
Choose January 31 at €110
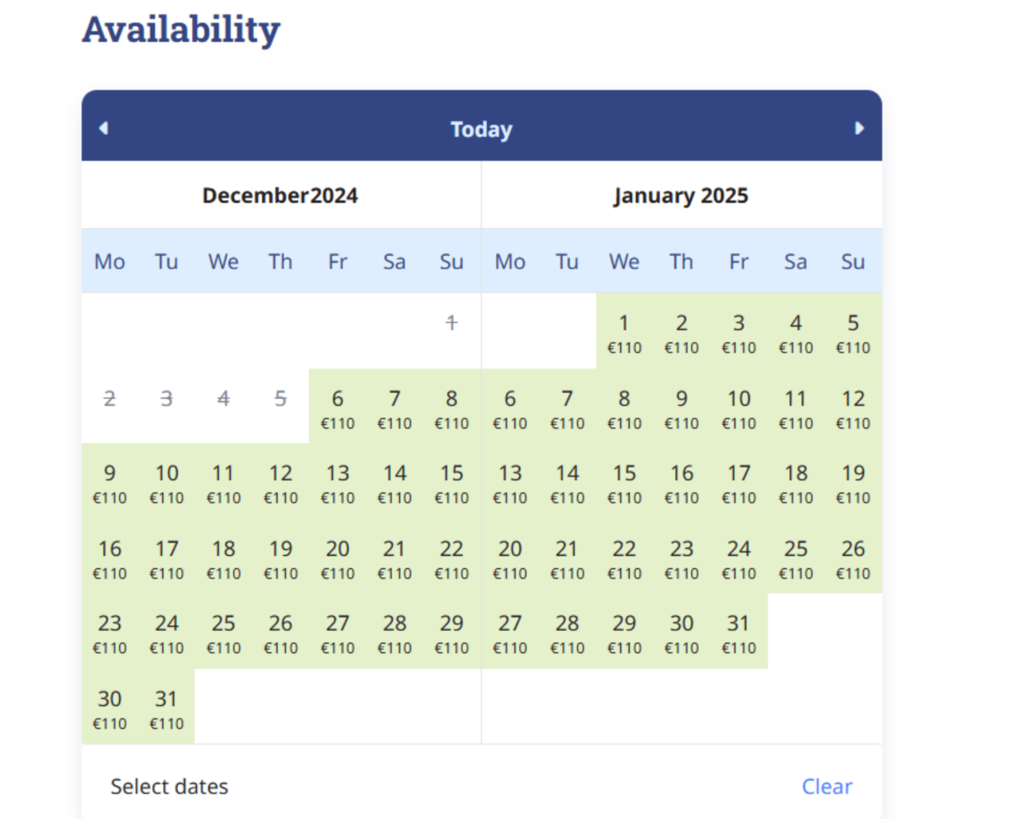coord(739,632)
